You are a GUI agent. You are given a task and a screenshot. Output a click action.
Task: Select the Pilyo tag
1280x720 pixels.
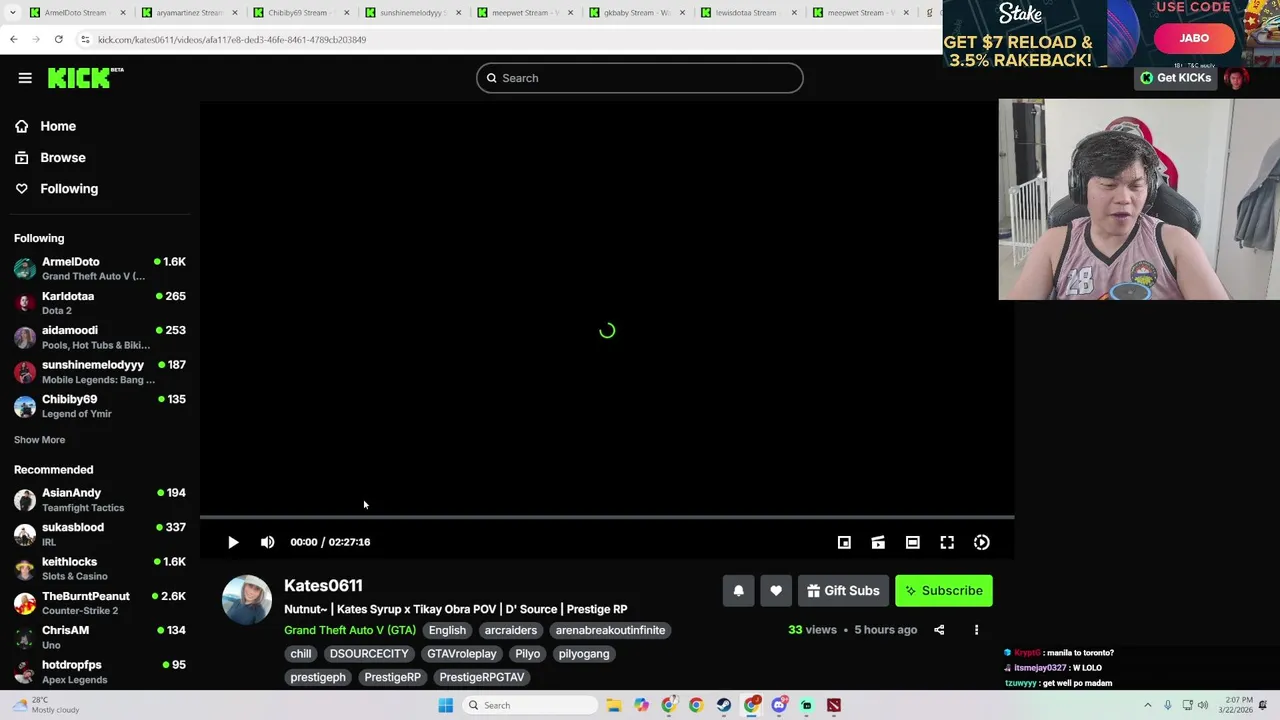pyautogui.click(x=527, y=654)
